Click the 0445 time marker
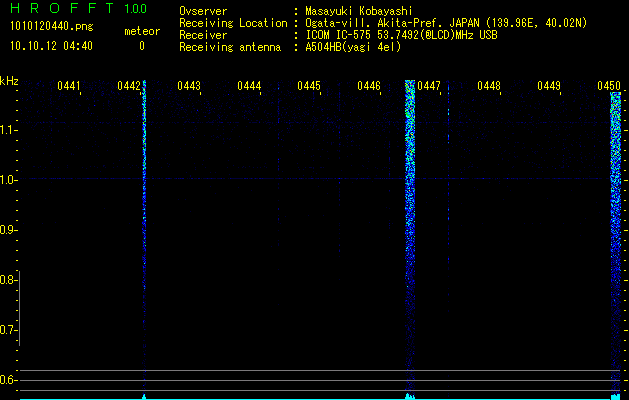This screenshot has height=400, width=629. click(308, 86)
